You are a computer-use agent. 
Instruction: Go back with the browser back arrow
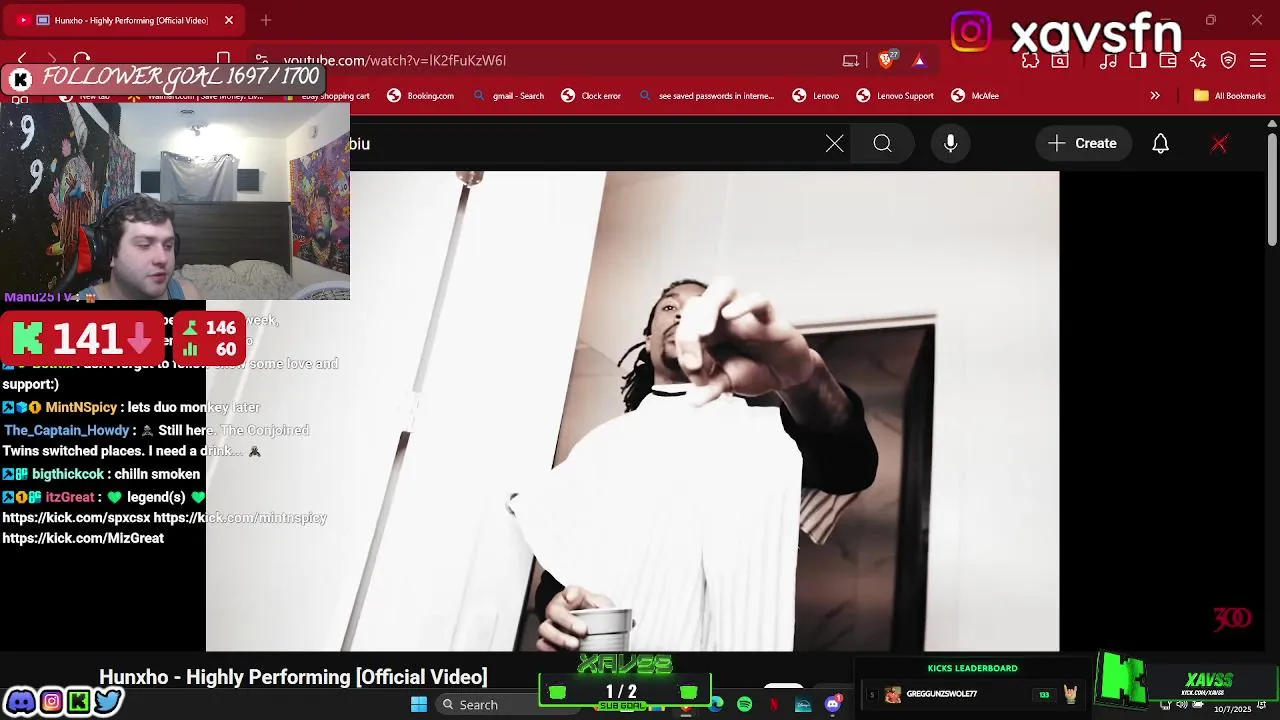point(22,60)
